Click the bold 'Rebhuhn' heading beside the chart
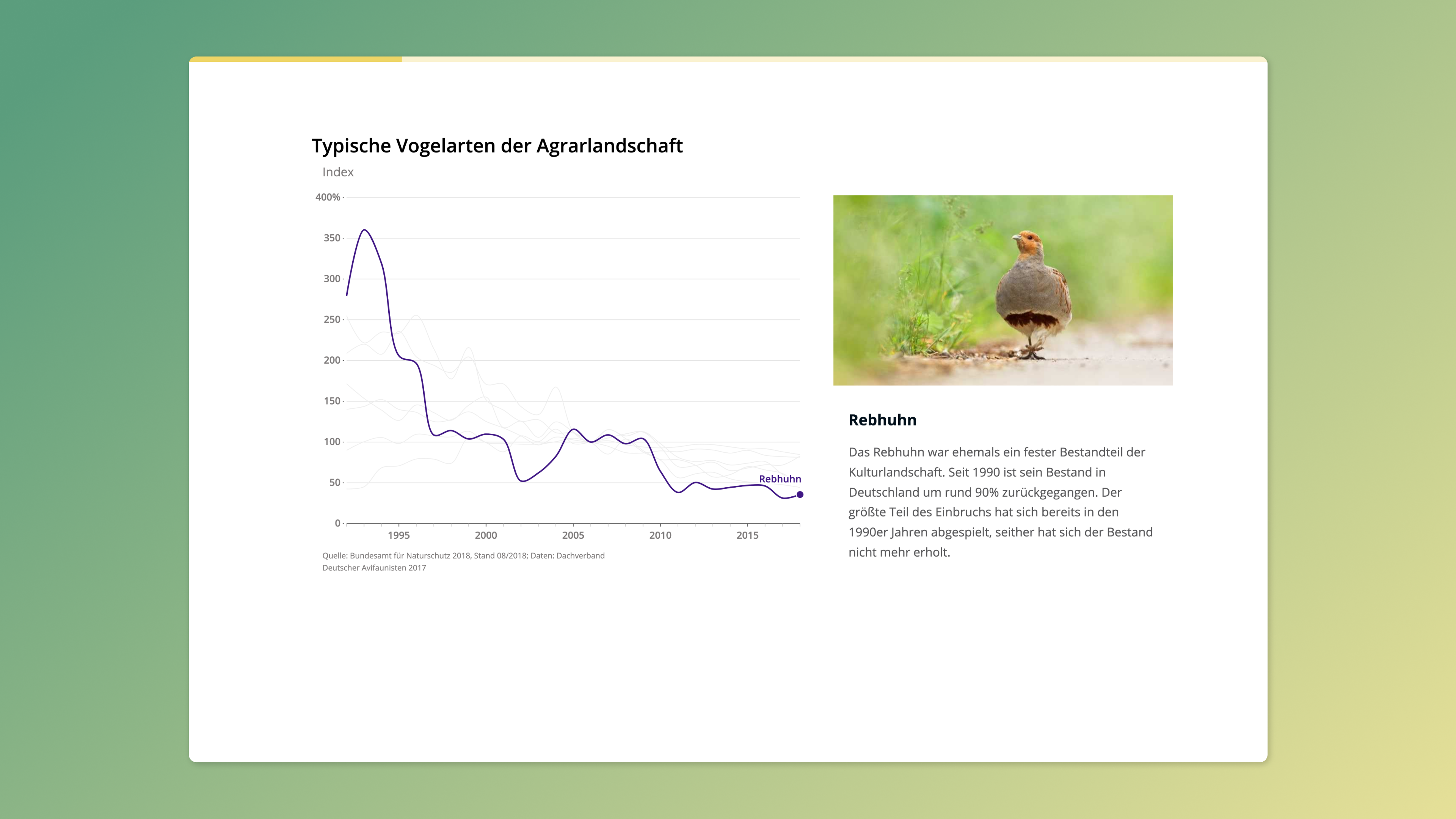 882,420
